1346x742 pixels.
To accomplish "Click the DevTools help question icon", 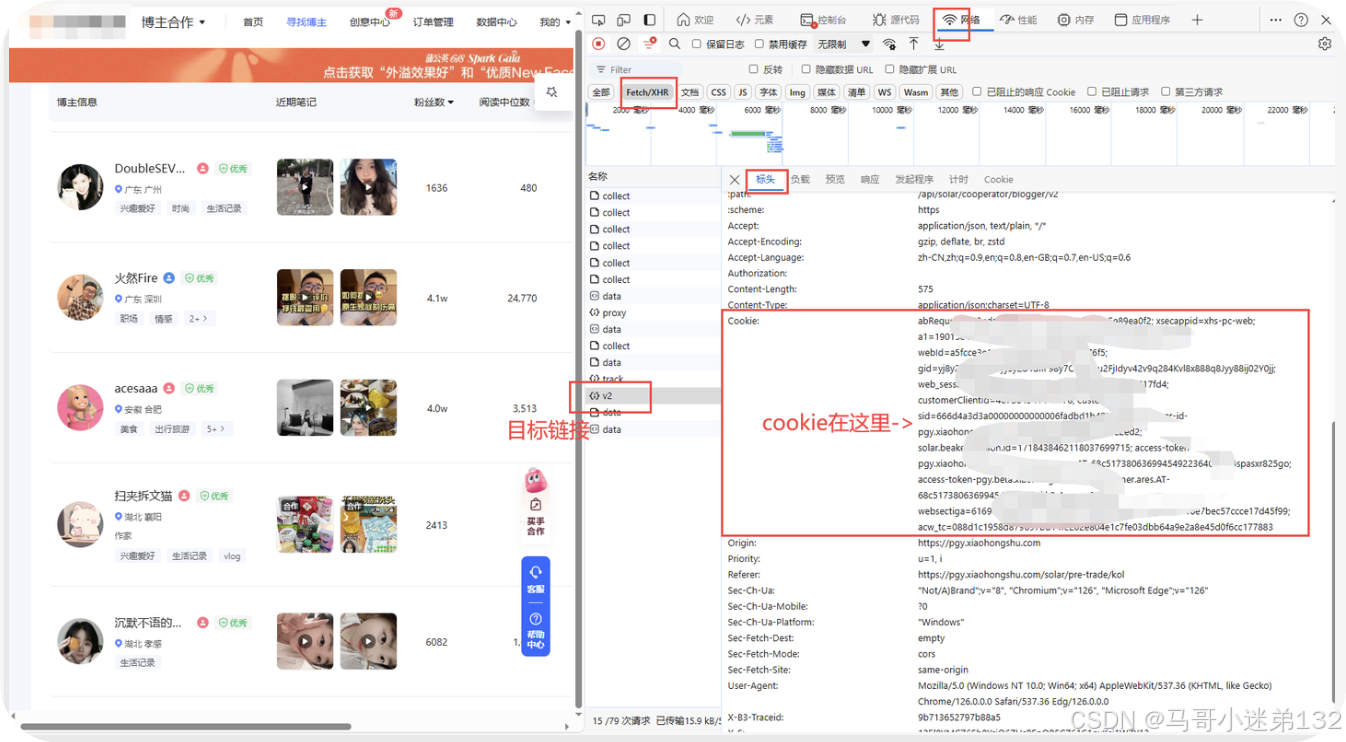I will pos(1301,20).
